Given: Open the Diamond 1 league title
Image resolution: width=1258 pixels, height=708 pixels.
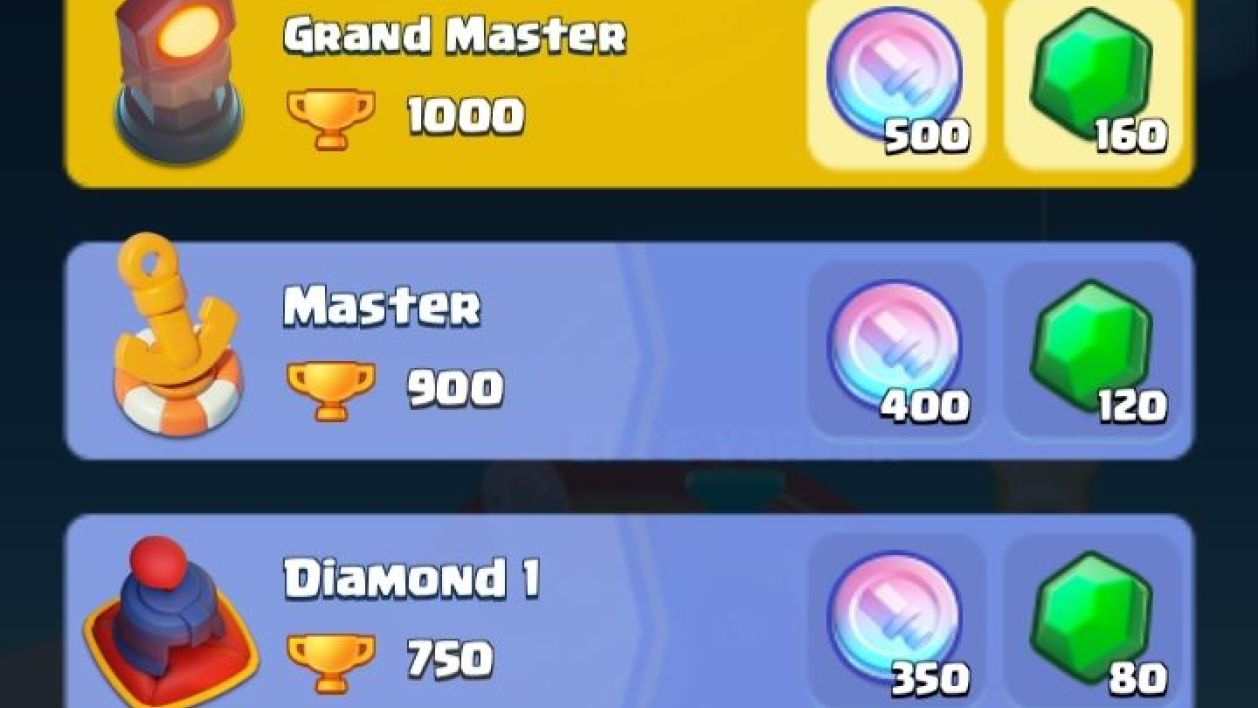Looking at the screenshot, I should [412, 578].
